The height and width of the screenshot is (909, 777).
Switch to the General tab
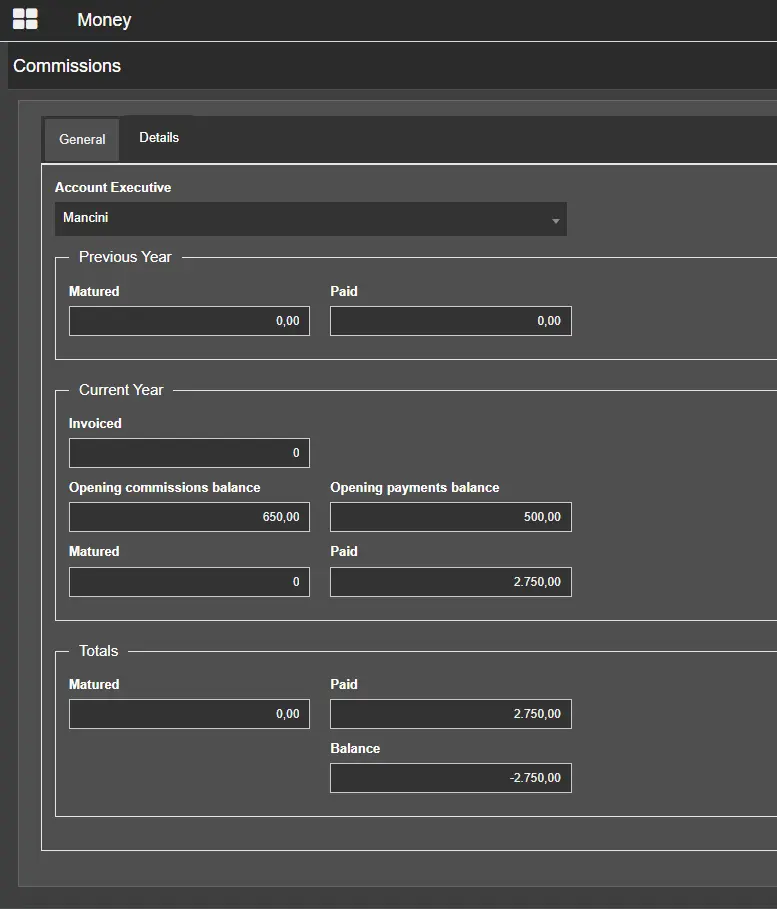[82, 140]
